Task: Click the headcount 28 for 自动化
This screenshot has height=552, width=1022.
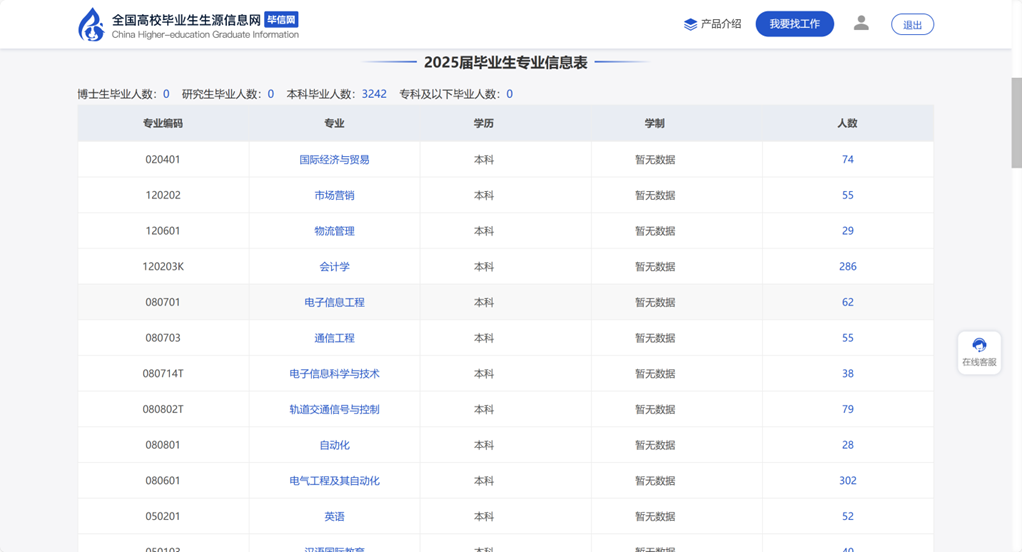Action: coord(847,445)
